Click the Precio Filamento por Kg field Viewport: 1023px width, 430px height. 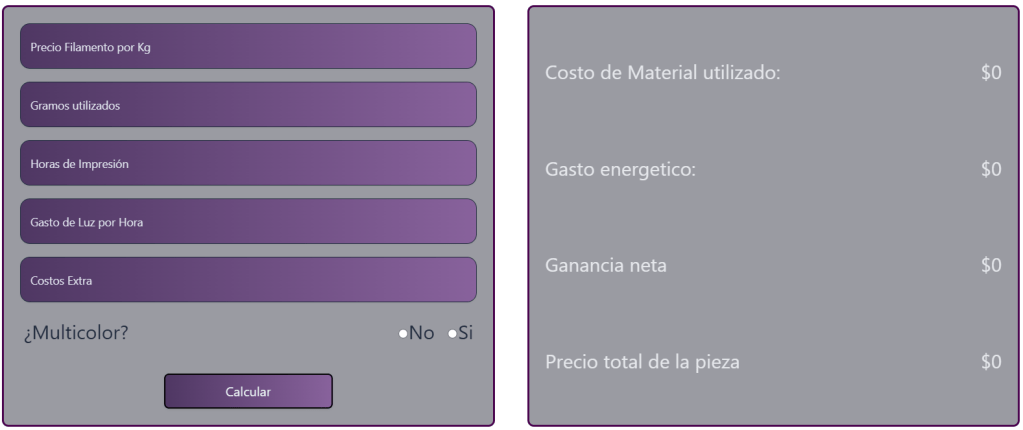[248, 46]
